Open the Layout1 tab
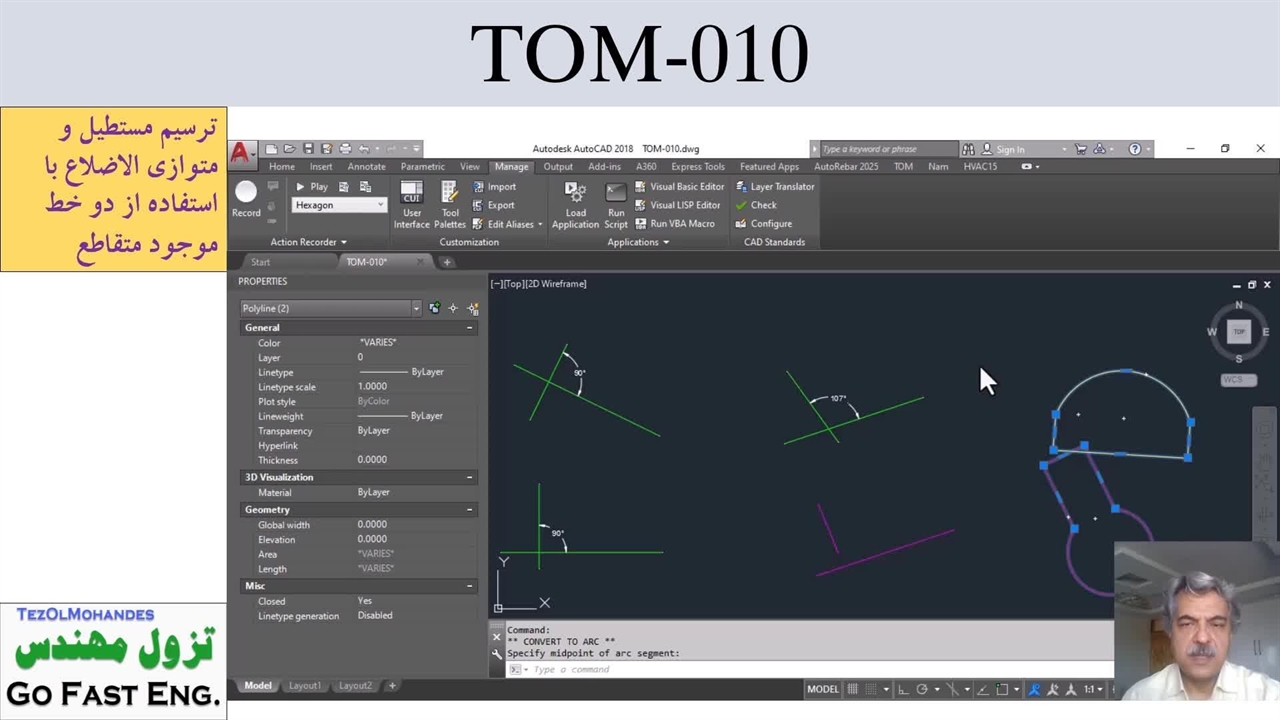This screenshot has height=720, width=1280. [x=305, y=686]
